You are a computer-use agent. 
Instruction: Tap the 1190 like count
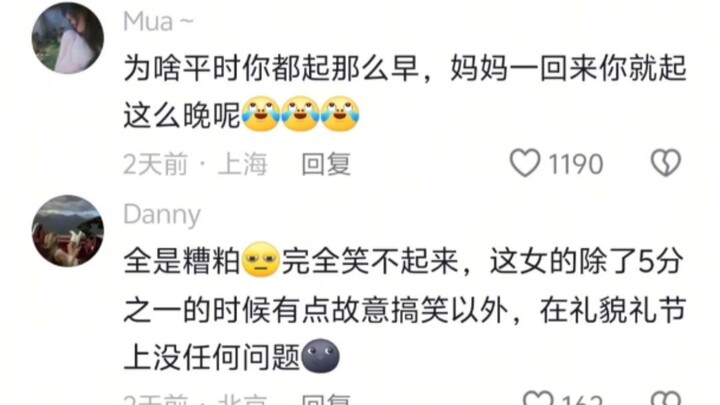[576, 164]
